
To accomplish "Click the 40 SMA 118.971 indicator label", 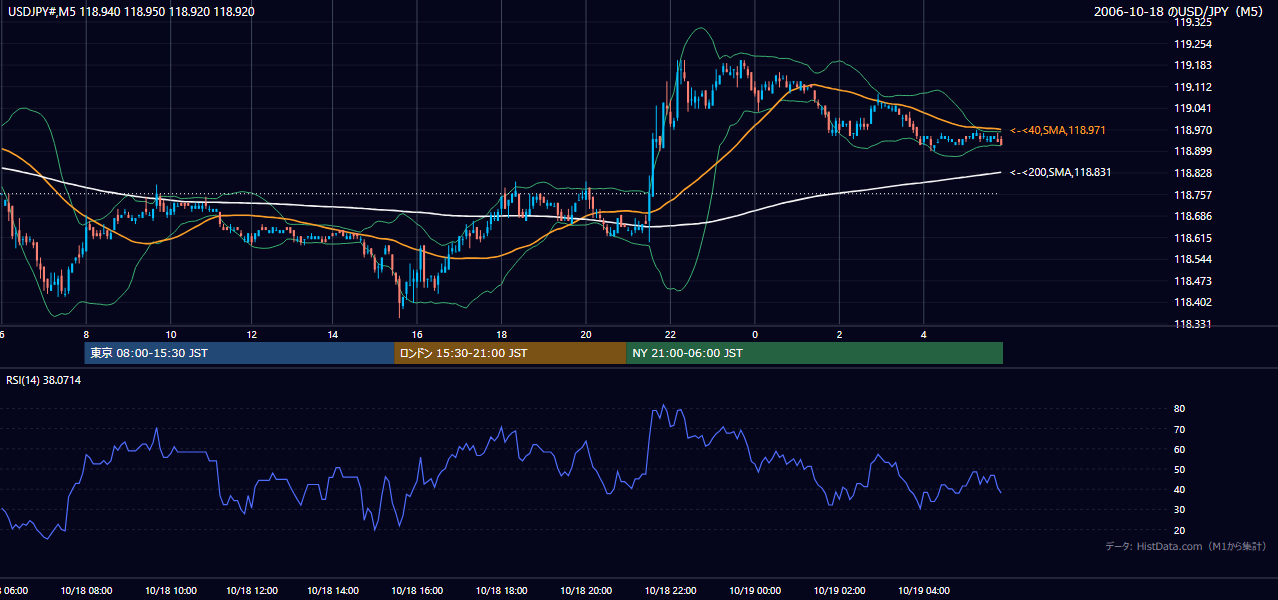I will tap(1057, 130).
